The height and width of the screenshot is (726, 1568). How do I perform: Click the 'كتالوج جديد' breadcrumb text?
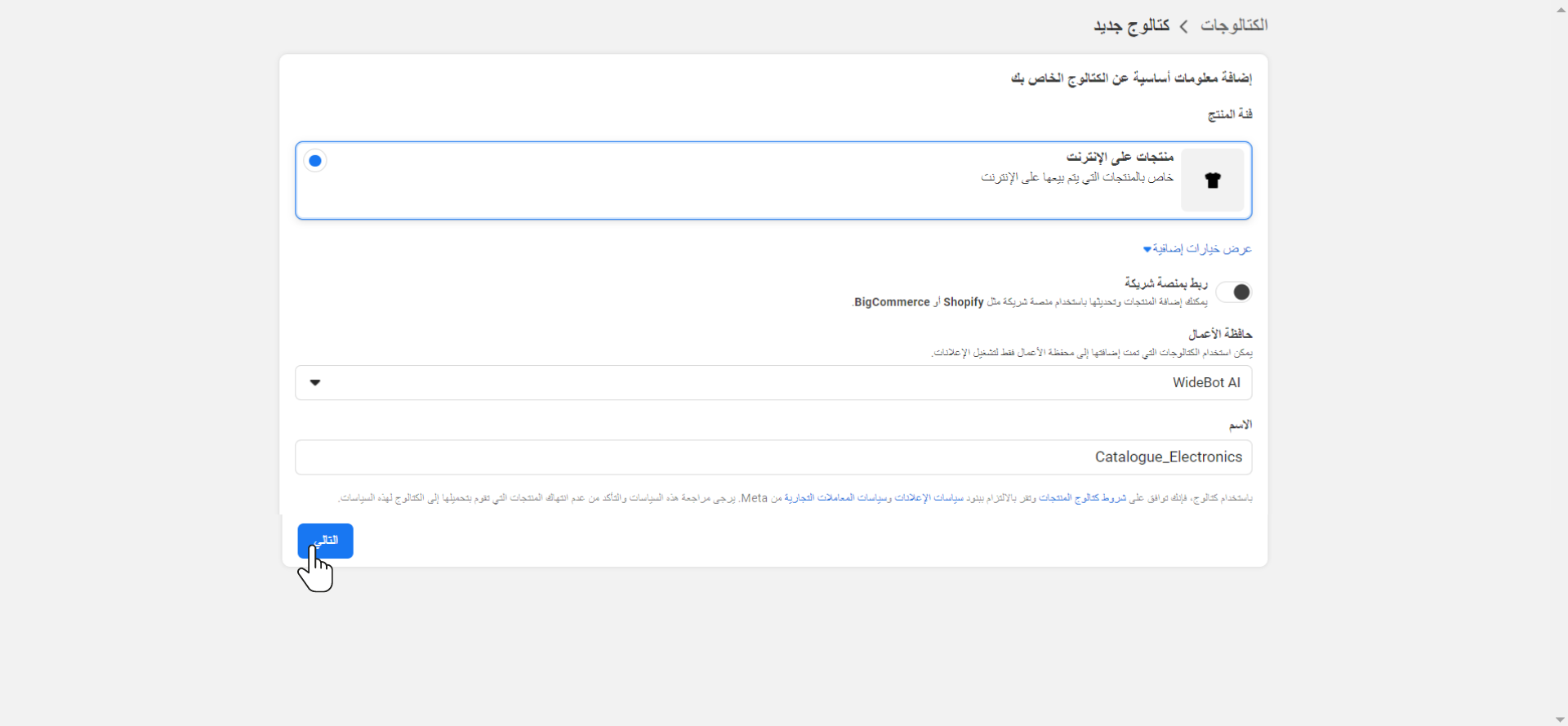coord(1131,26)
